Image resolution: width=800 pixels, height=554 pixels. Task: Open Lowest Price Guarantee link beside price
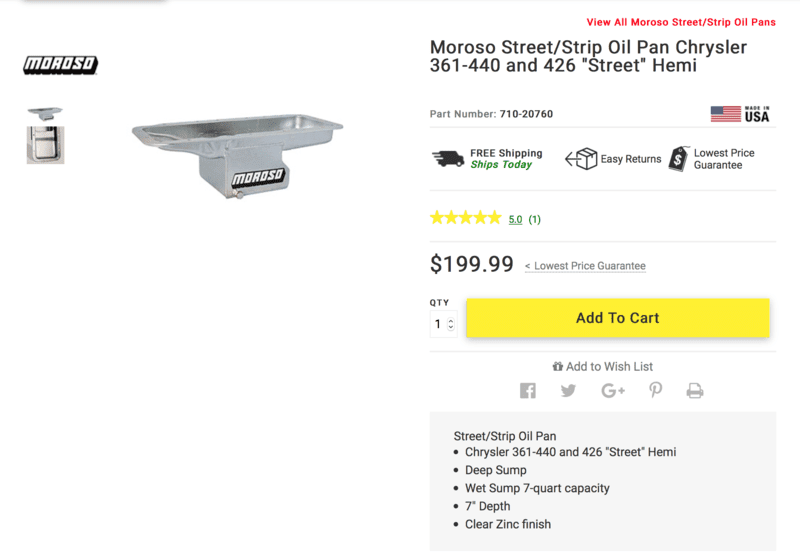click(x=585, y=266)
